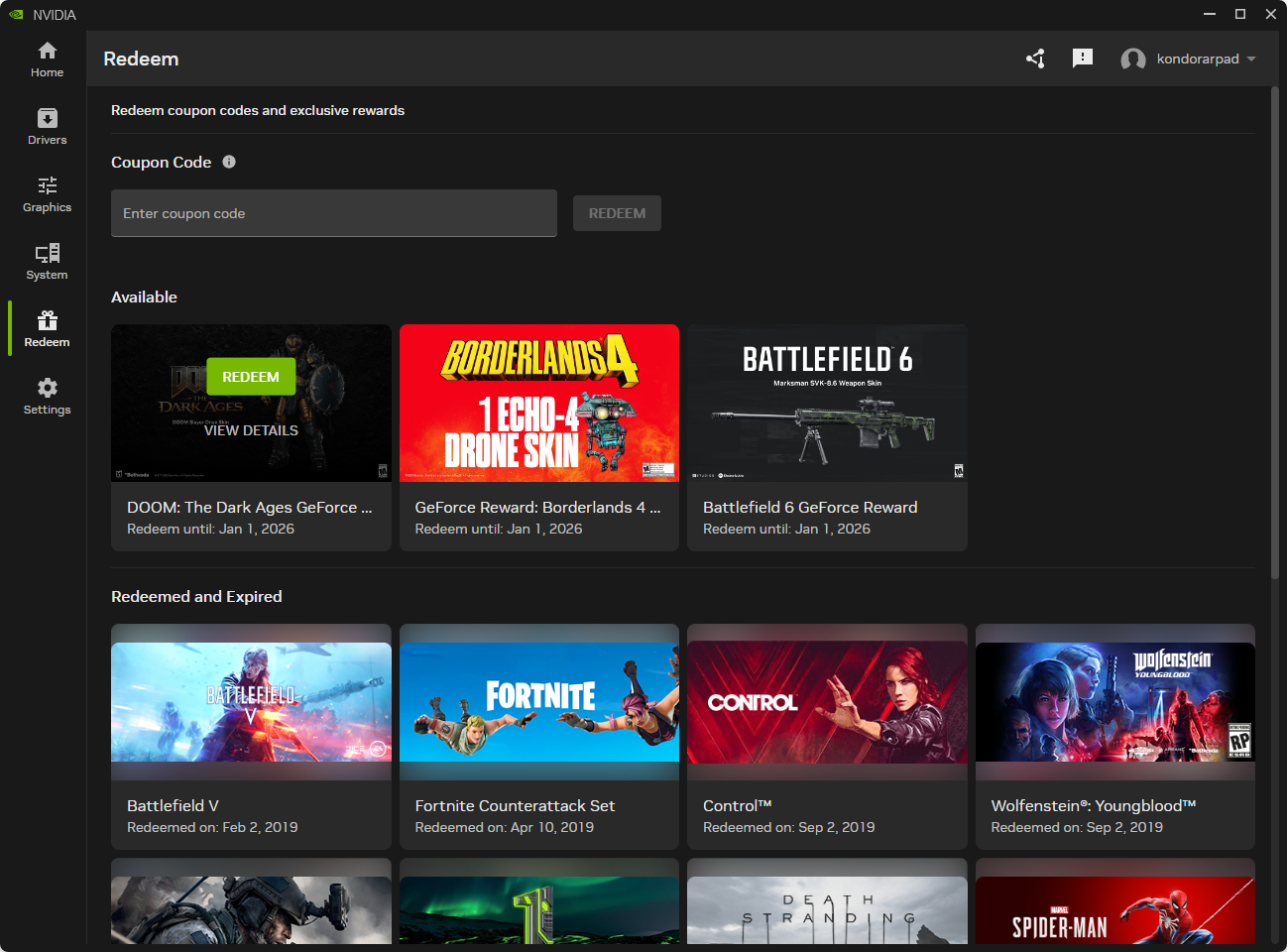Open the Settings gear page
The width and height of the screenshot is (1287, 952).
point(47,397)
